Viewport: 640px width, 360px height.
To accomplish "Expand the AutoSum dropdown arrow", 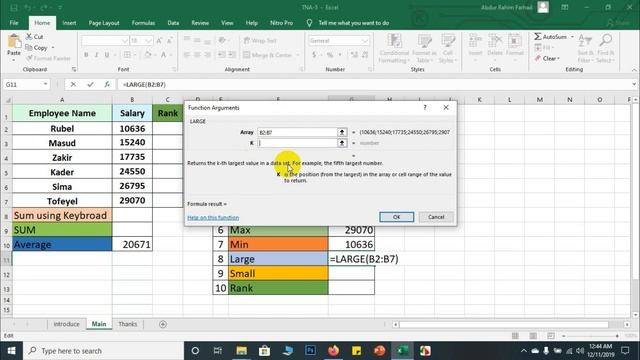I will click(x=572, y=37).
